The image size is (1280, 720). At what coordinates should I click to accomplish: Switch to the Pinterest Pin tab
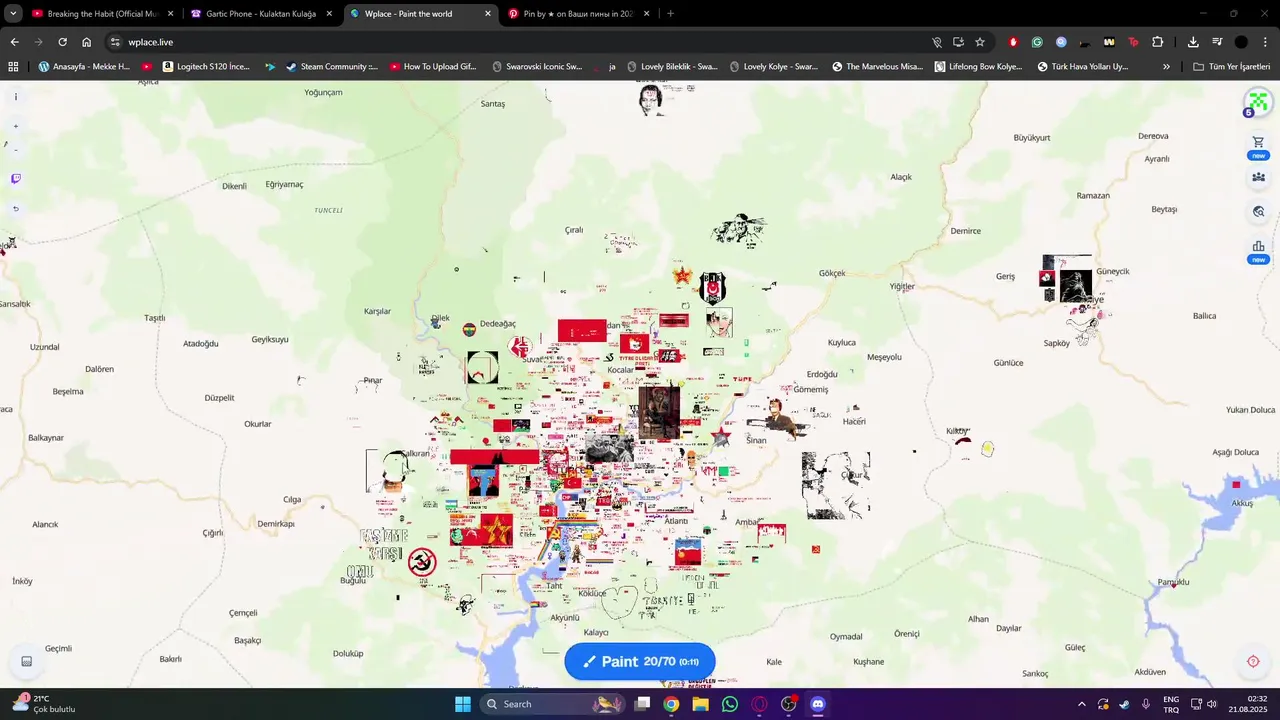click(580, 14)
